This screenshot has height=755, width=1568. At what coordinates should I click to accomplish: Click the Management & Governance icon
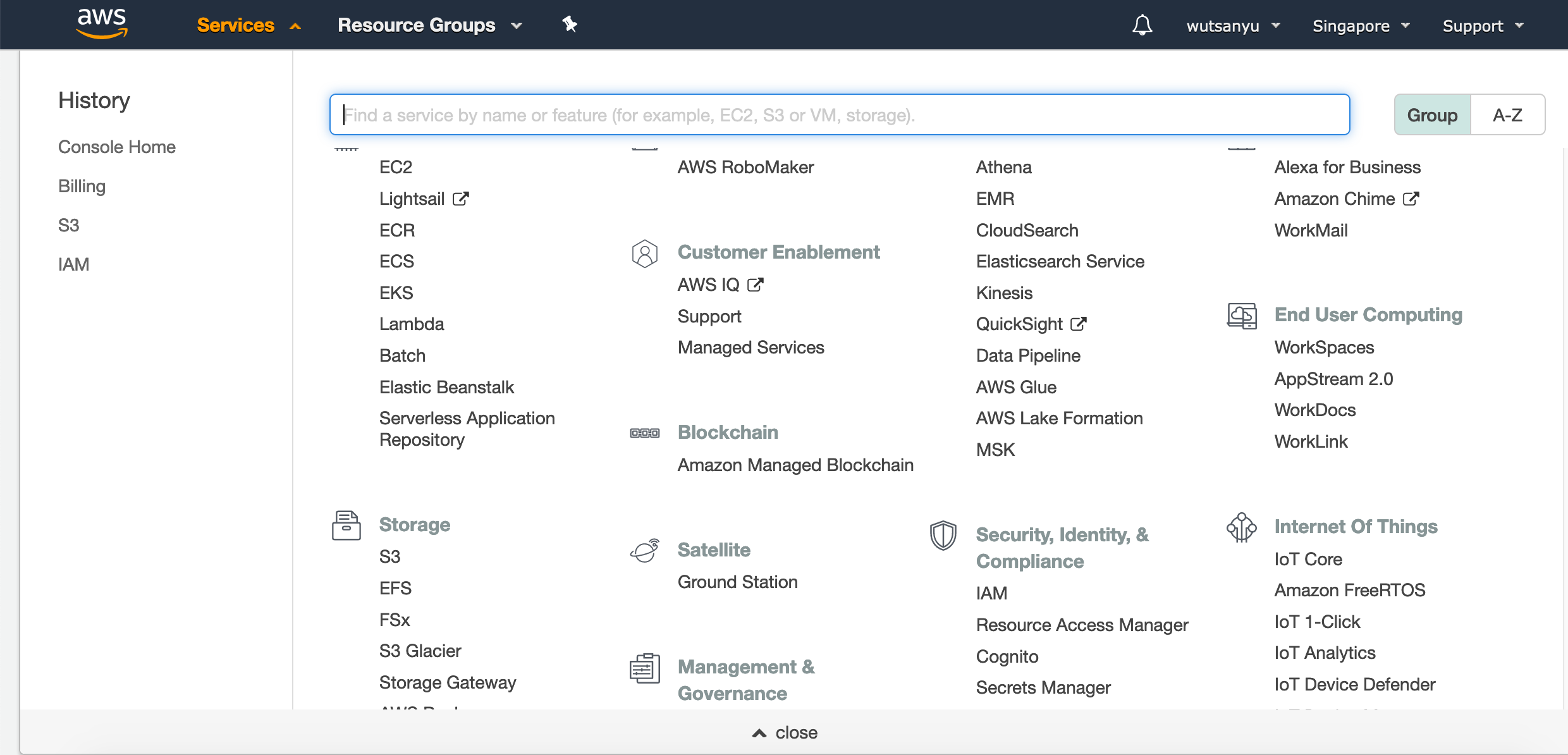tap(645, 668)
